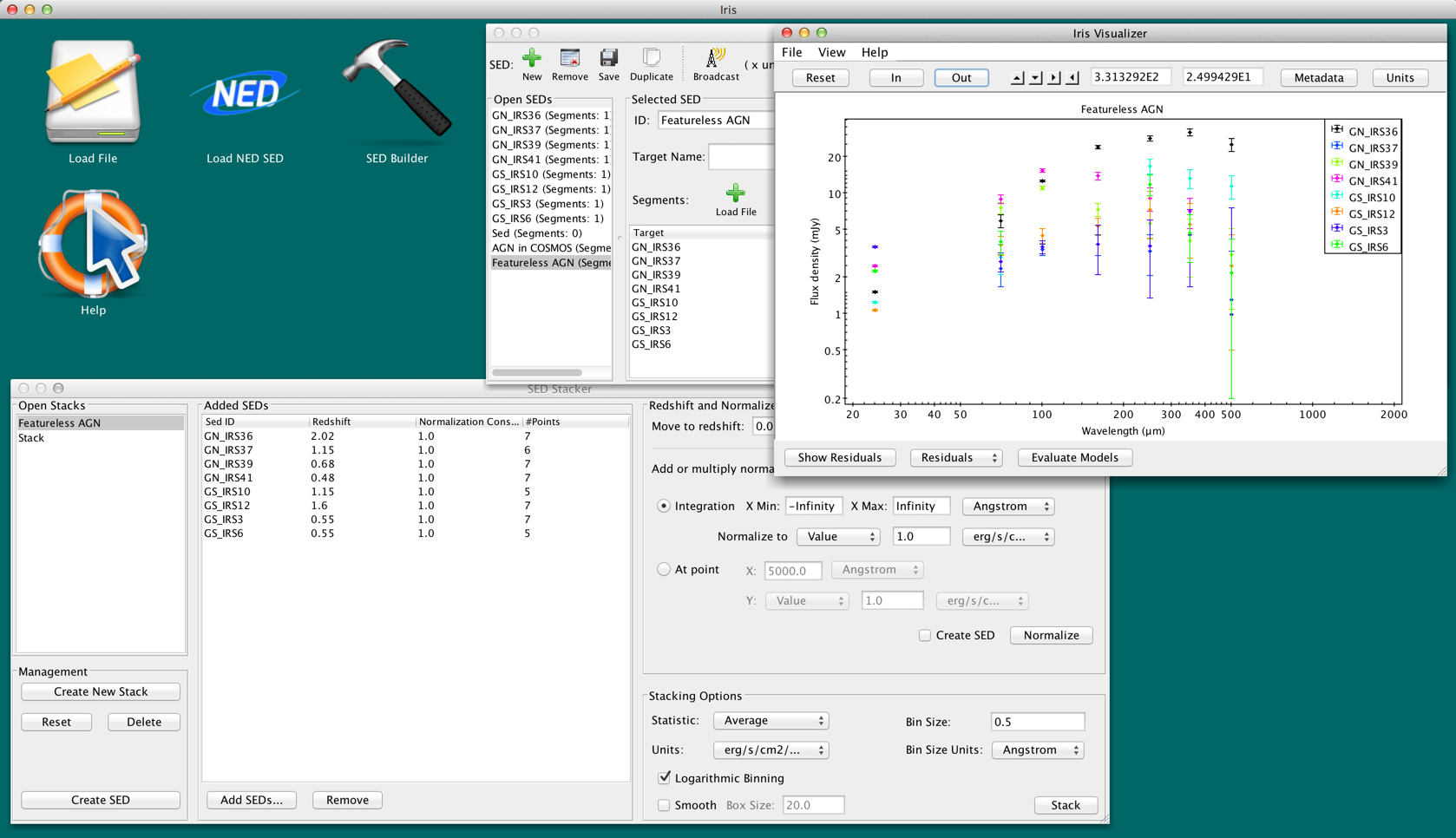Click the New SED plus icon

(532, 59)
